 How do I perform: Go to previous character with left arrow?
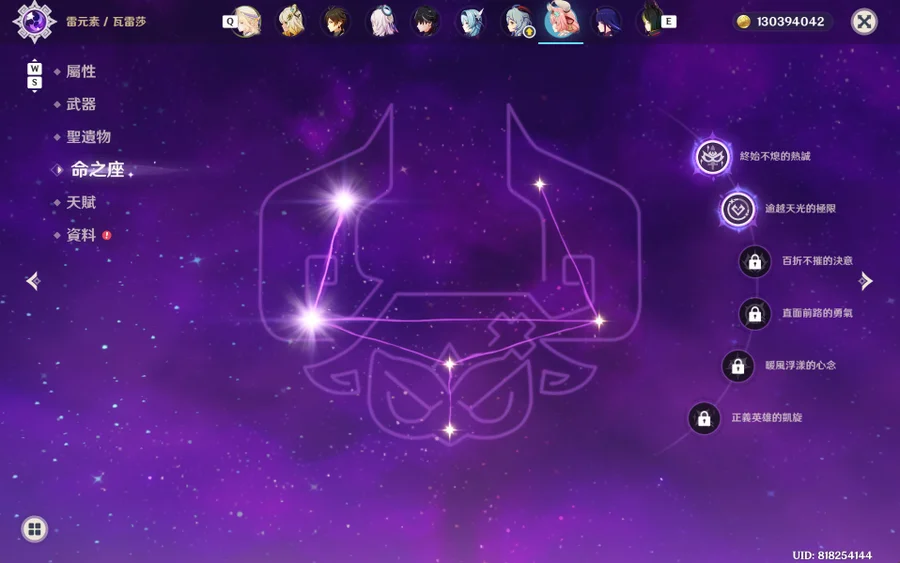[33, 281]
